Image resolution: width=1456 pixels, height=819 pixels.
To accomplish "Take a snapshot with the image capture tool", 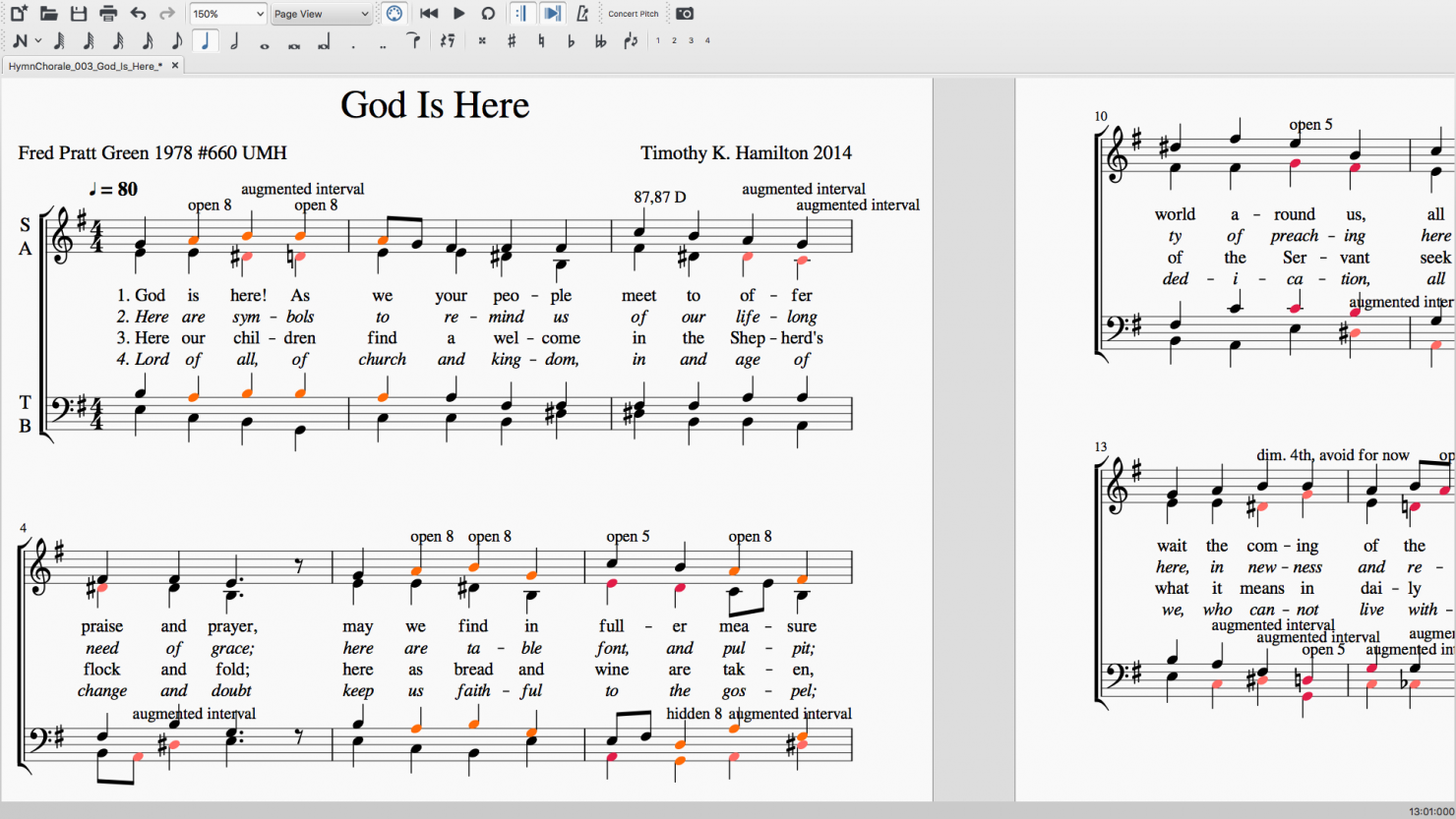I will [x=685, y=13].
